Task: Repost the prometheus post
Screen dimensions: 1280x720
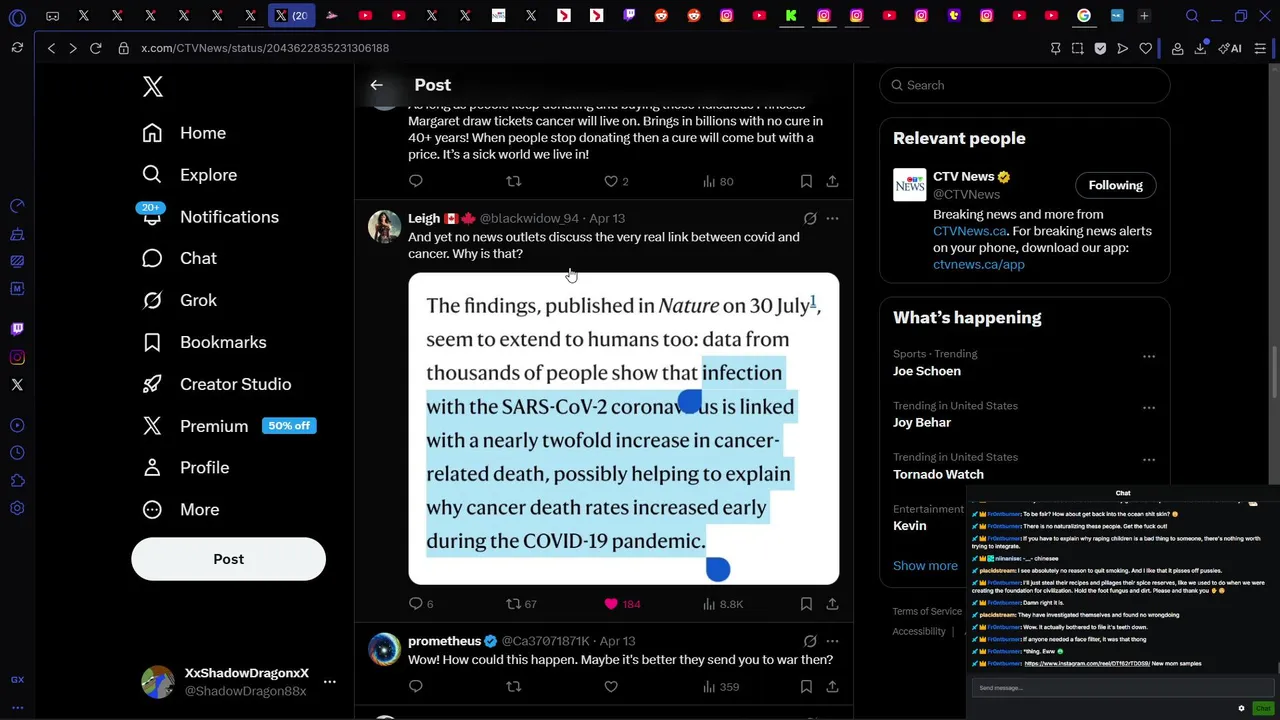Action: pyautogui.click(x=513, y=686)
